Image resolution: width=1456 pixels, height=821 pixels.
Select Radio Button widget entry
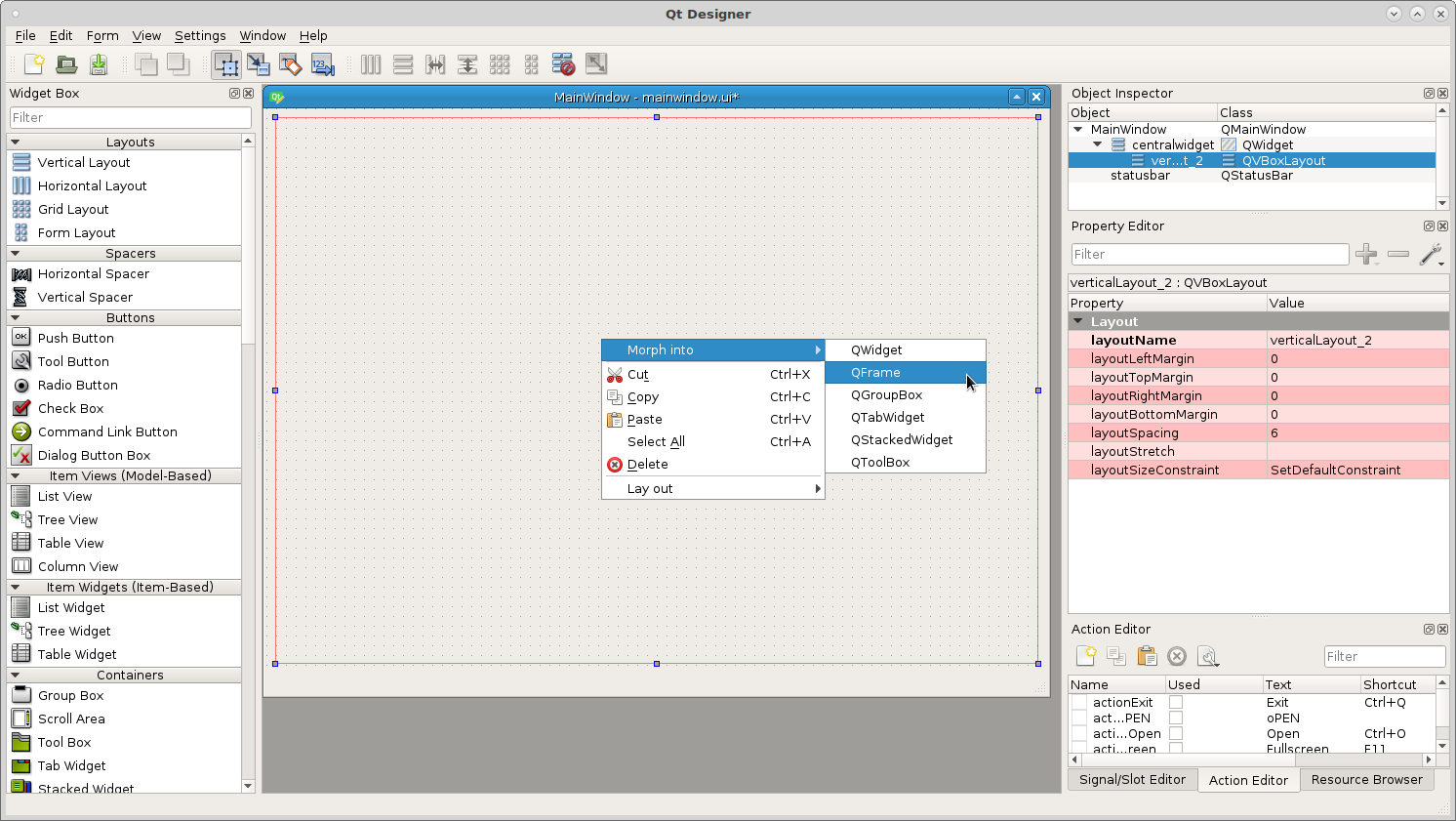tap(124, 385)
